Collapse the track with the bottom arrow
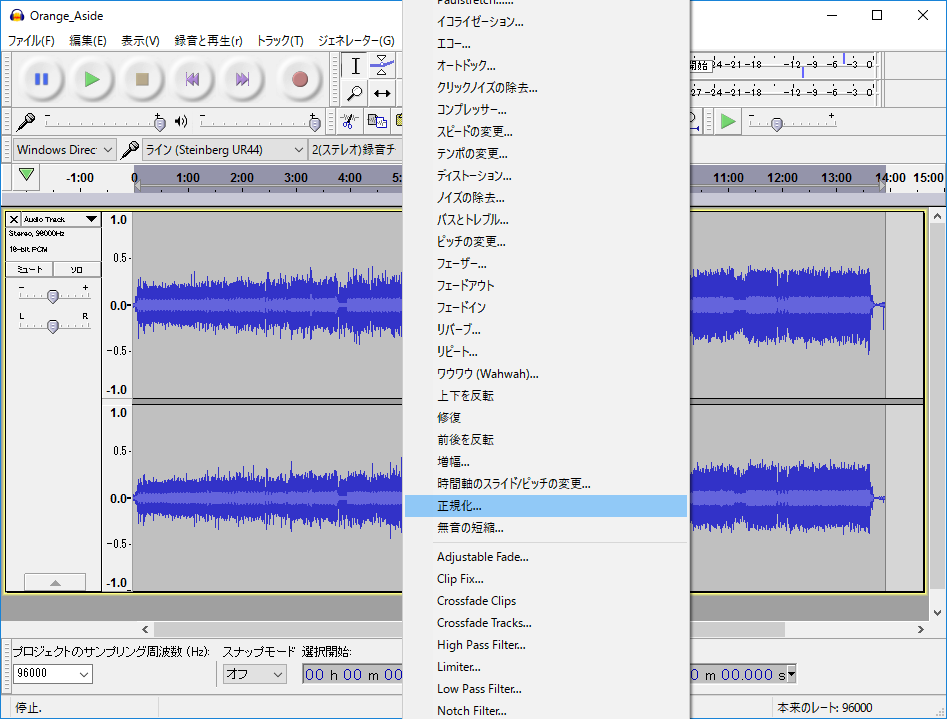The height and width of the screenshot is (719, 947). [x=55, y=582]
